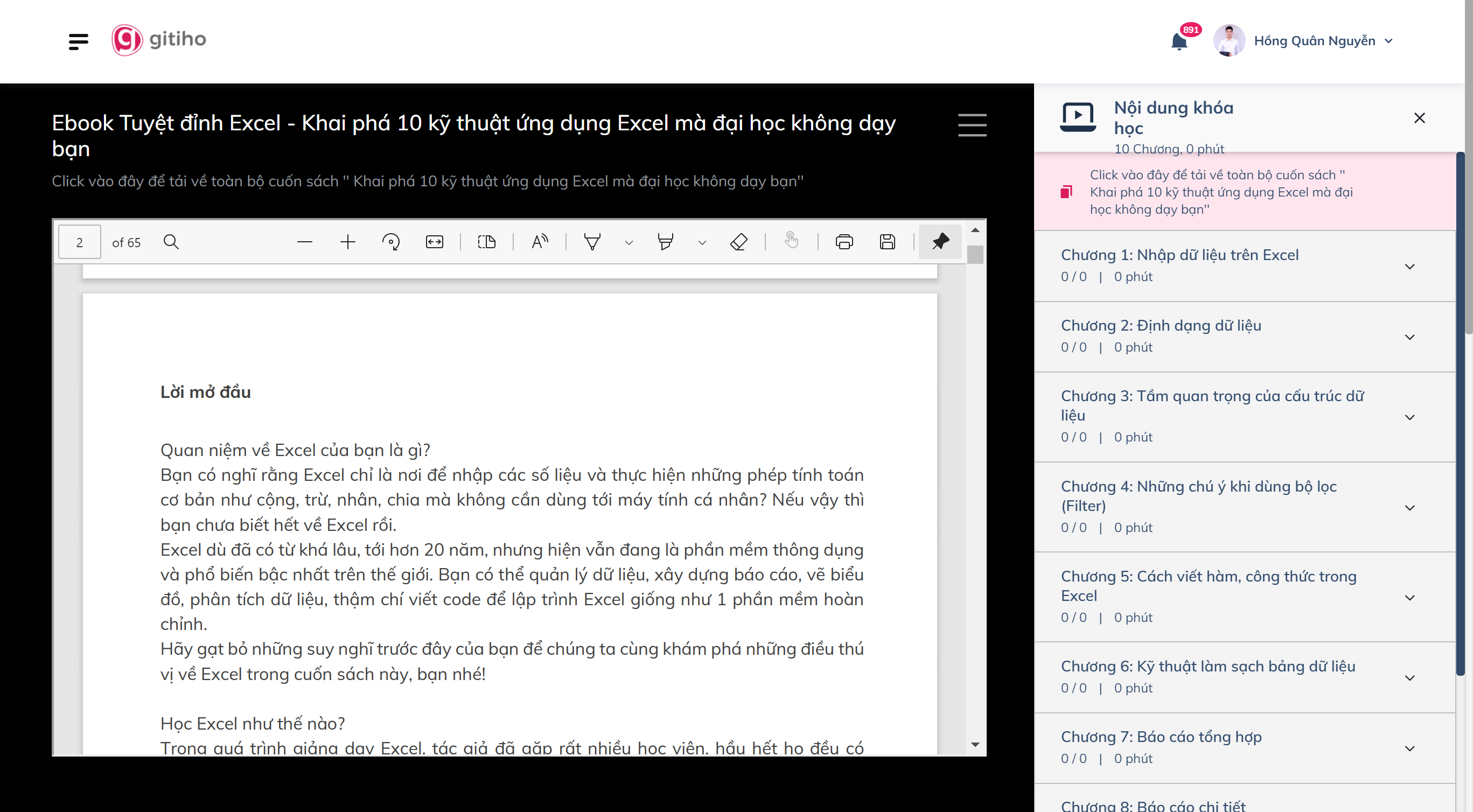Open the hamburger menu beside gitiho logo
The width and height of the screenshot is (1473, 812).
78,41
